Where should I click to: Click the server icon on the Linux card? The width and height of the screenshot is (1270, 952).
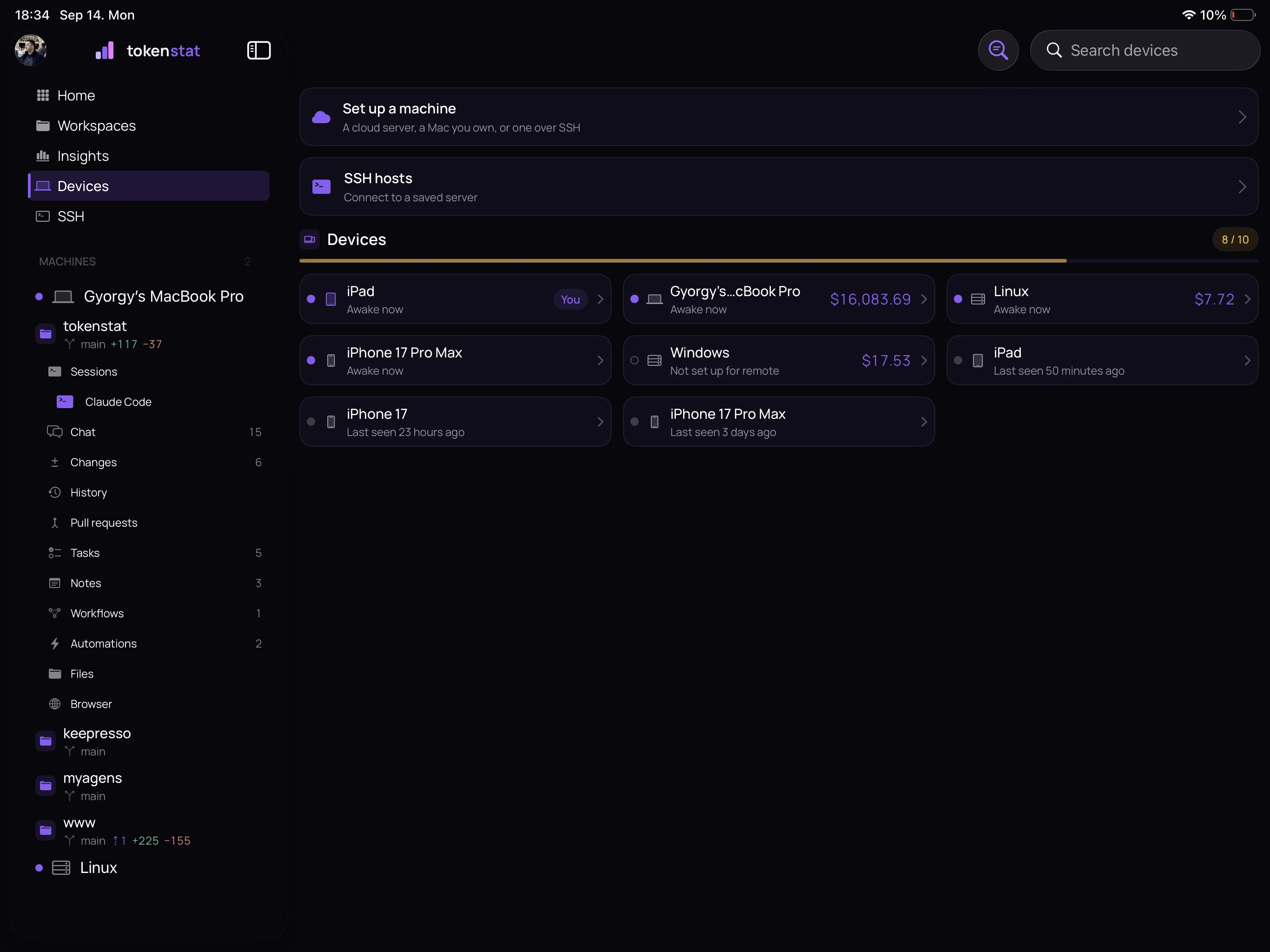coord(978,299)
